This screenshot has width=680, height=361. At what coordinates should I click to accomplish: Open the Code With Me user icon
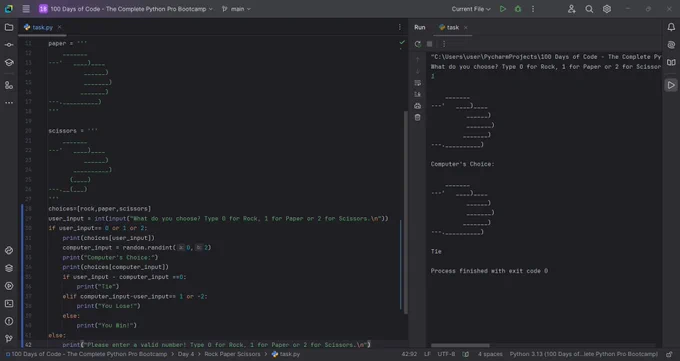pyautogui.click(x=572, y=9)
